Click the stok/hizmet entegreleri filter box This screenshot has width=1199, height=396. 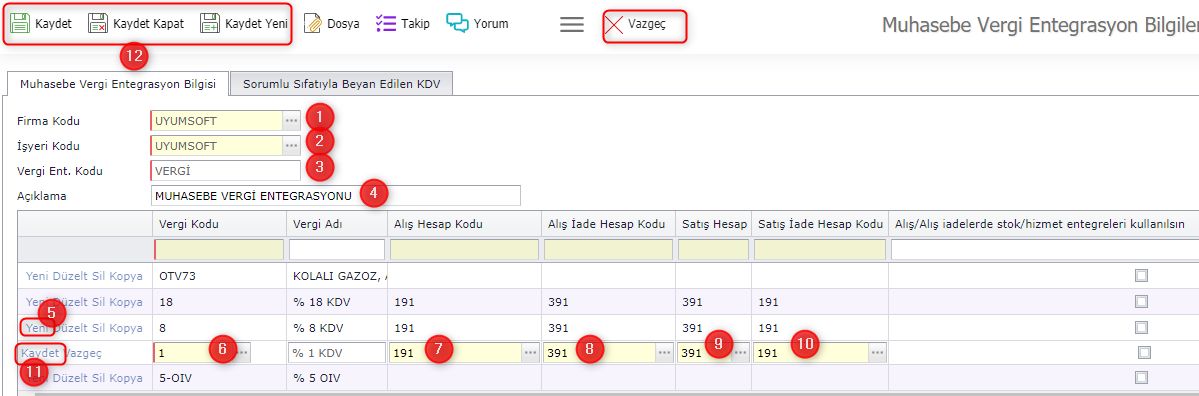tap(1045, 249)
